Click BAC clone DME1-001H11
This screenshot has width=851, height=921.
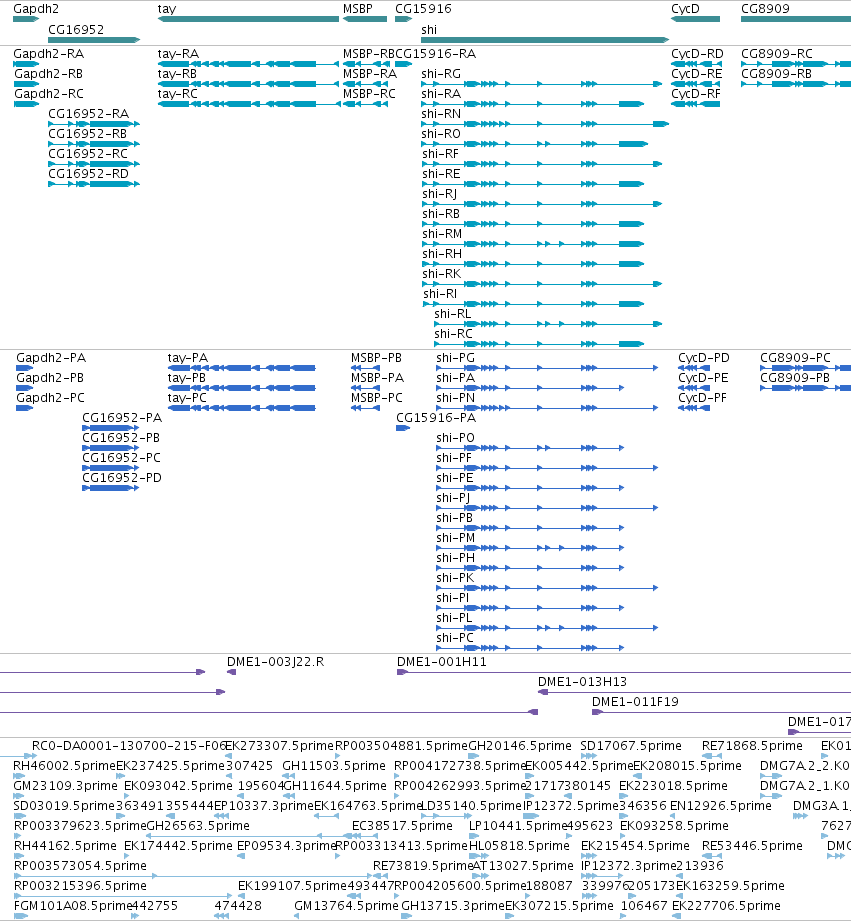tap(442, 661)
